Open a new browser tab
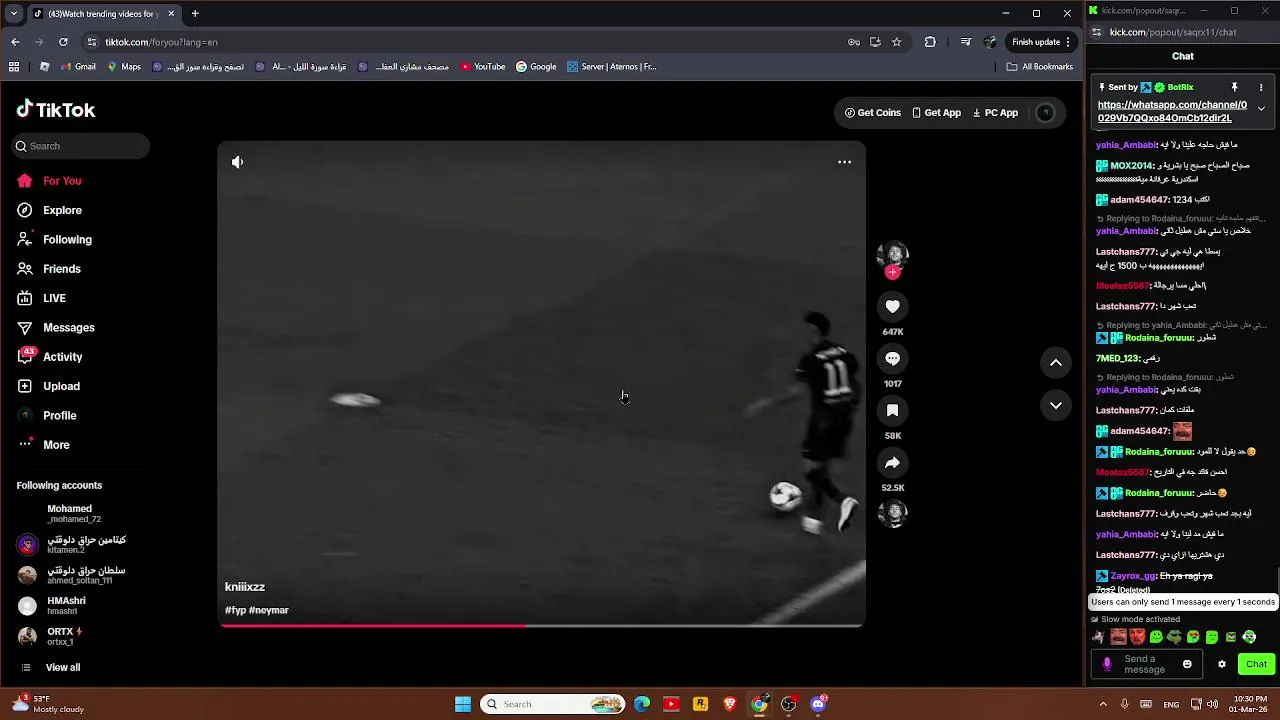The height and width of the screenshot is (720, 1280). tap(195, 14)
